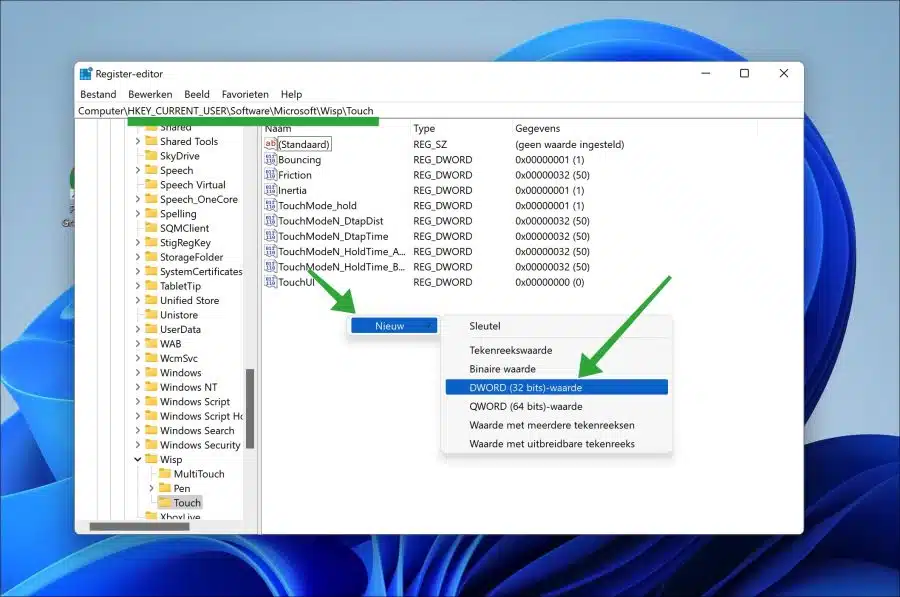Viewport: 900px width, 597px height.
Task: Click the (Standaard) string value icon
Action: pyautogui.click(x=270, y=144)
